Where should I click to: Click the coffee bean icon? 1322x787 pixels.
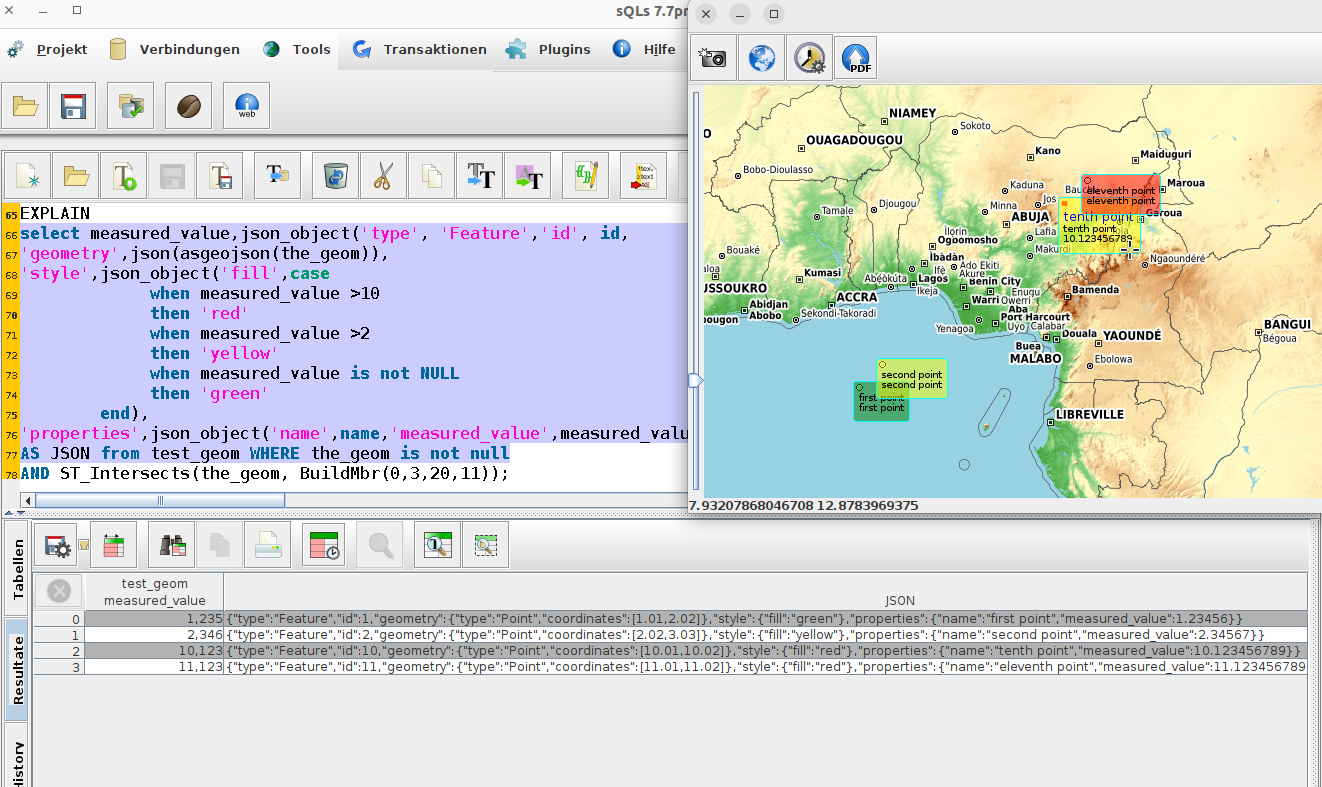coord(189,106)
